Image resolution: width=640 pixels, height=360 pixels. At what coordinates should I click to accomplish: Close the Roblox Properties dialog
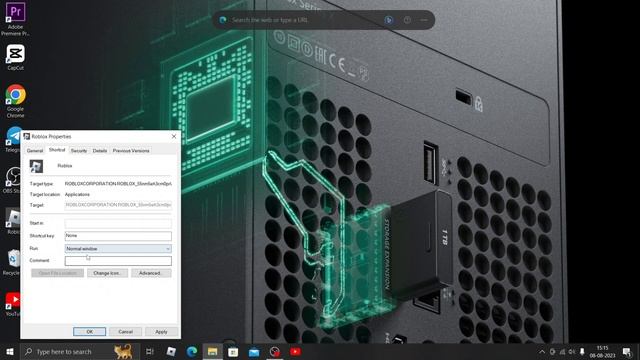[x=174, y=136]
